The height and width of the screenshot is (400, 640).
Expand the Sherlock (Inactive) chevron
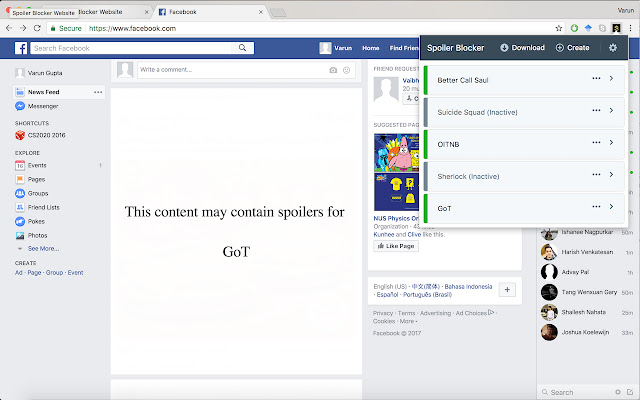pos(611,174)
